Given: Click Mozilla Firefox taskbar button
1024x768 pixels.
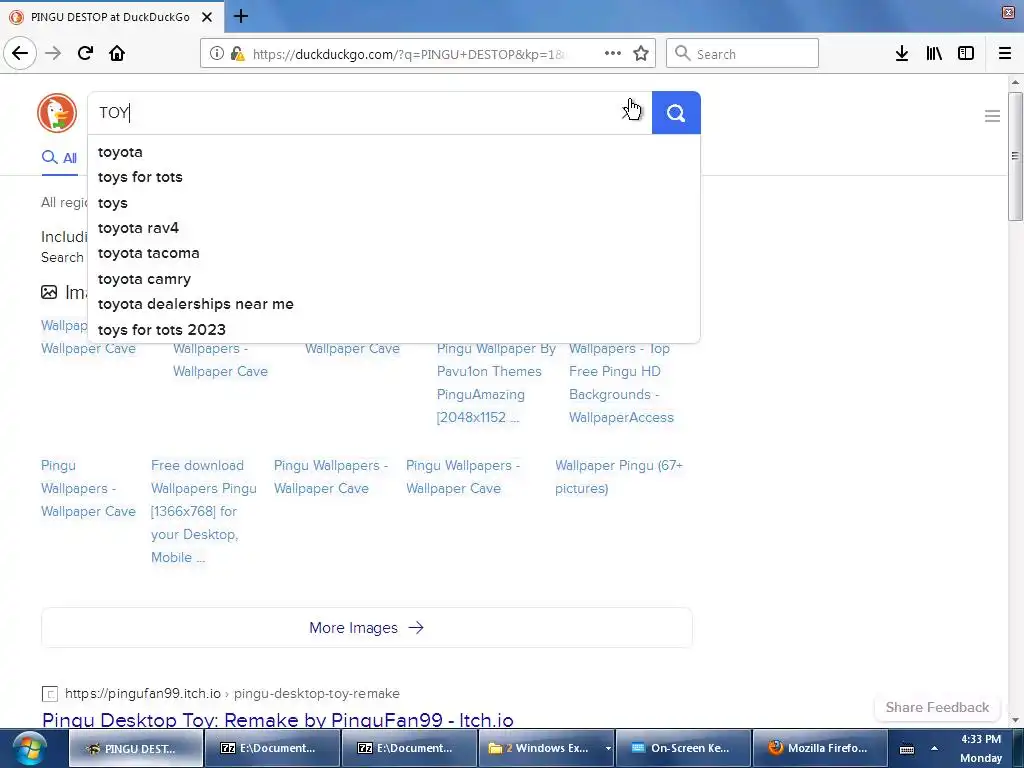Looking at the screenshot, I should click(819, 748).
